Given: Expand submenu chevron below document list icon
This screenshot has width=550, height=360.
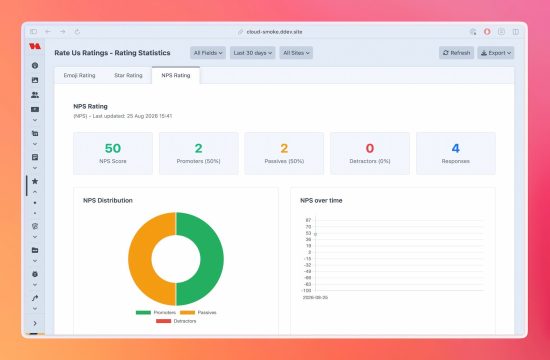Looking at the screenshot, I should 35,168.
